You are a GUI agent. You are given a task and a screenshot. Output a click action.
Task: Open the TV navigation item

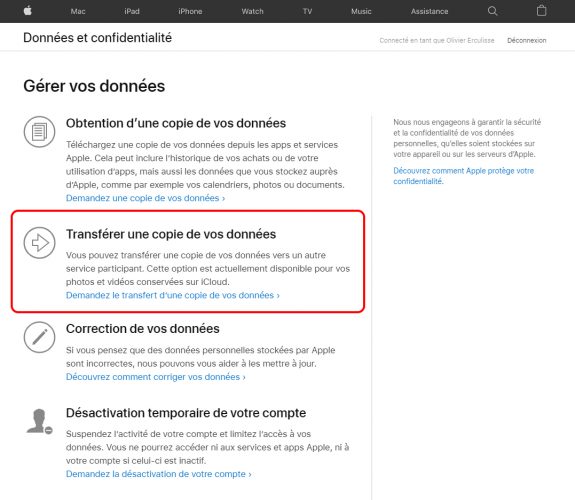tap(307, 11)
